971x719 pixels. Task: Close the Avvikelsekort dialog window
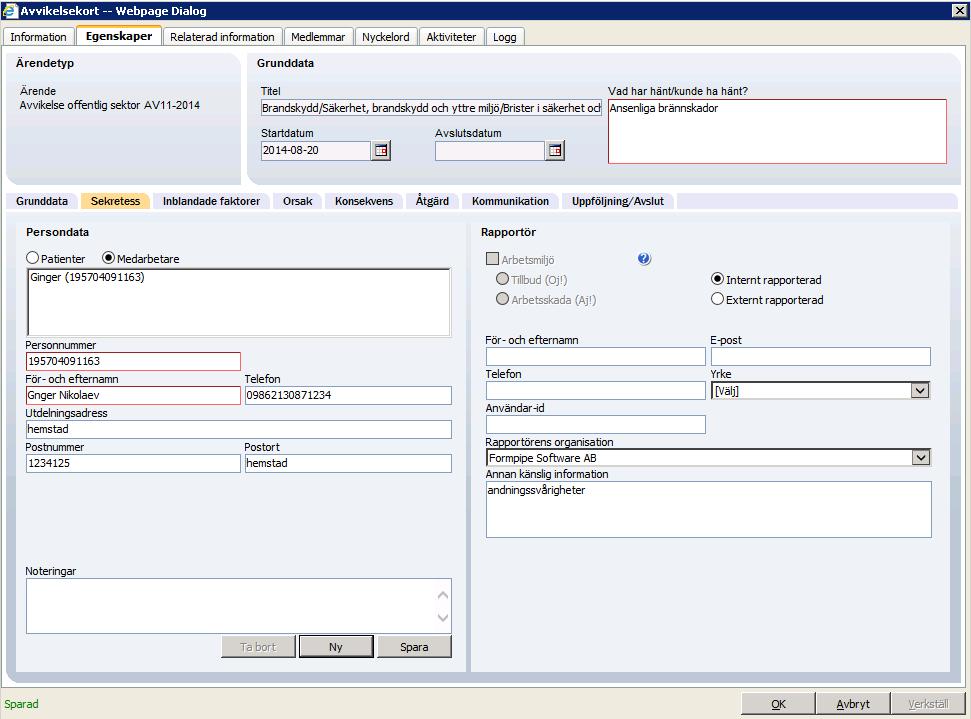tap(959, 11)
